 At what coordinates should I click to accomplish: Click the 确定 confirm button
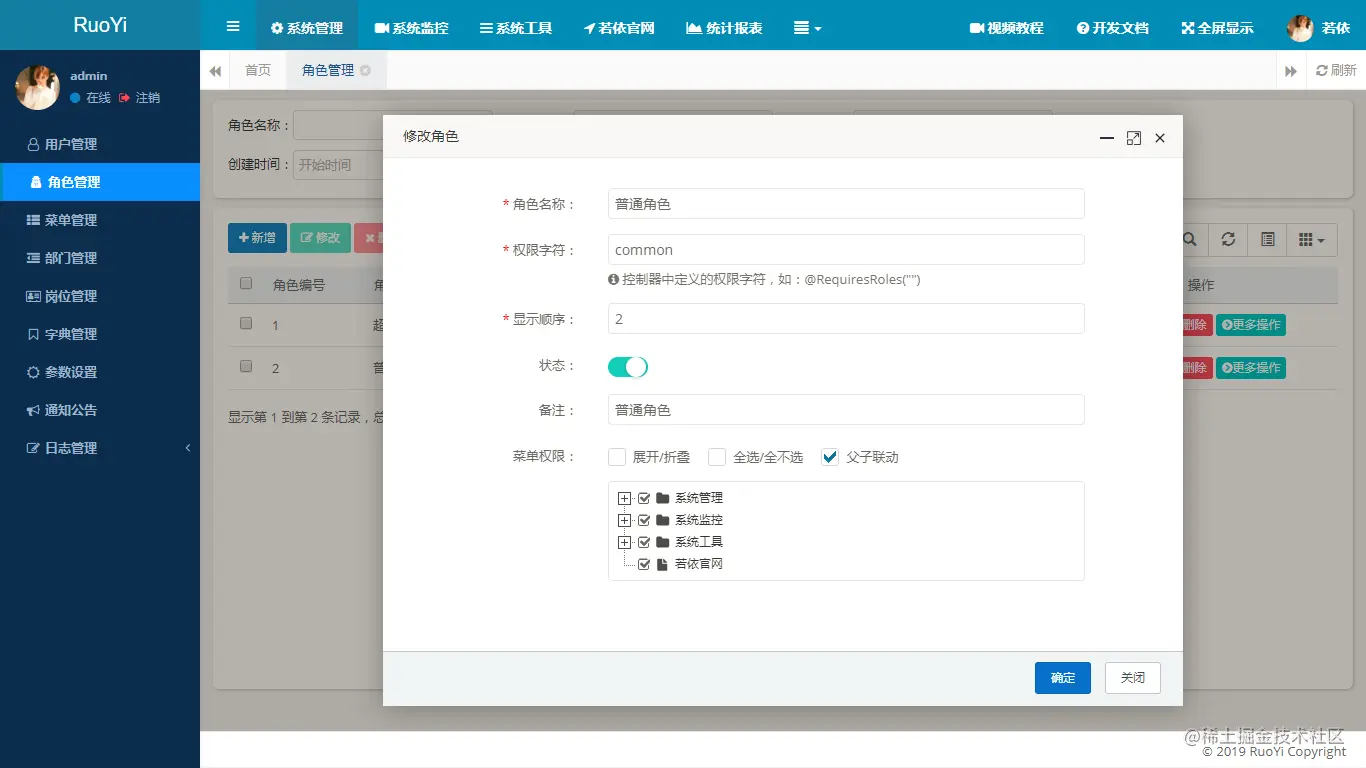[x=1063, y=678]
